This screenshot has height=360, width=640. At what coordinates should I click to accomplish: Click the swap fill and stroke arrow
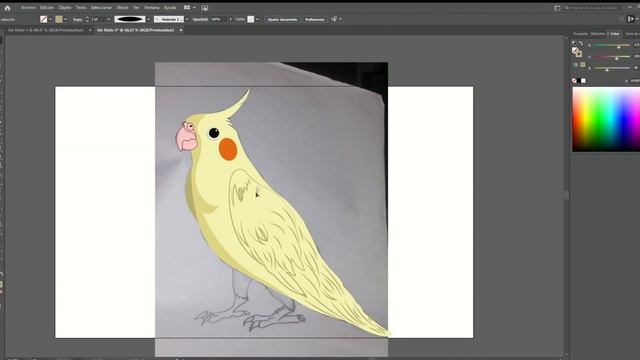pos(581,43)
